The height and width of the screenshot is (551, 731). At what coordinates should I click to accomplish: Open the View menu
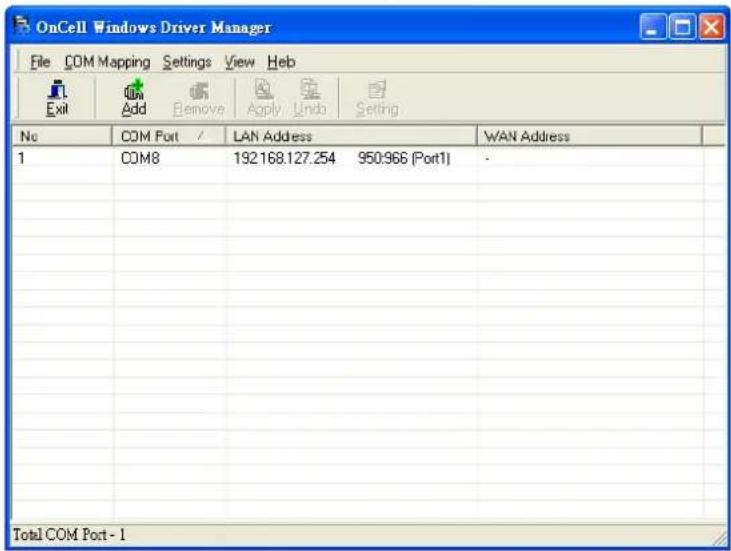(x=240, y=62)
